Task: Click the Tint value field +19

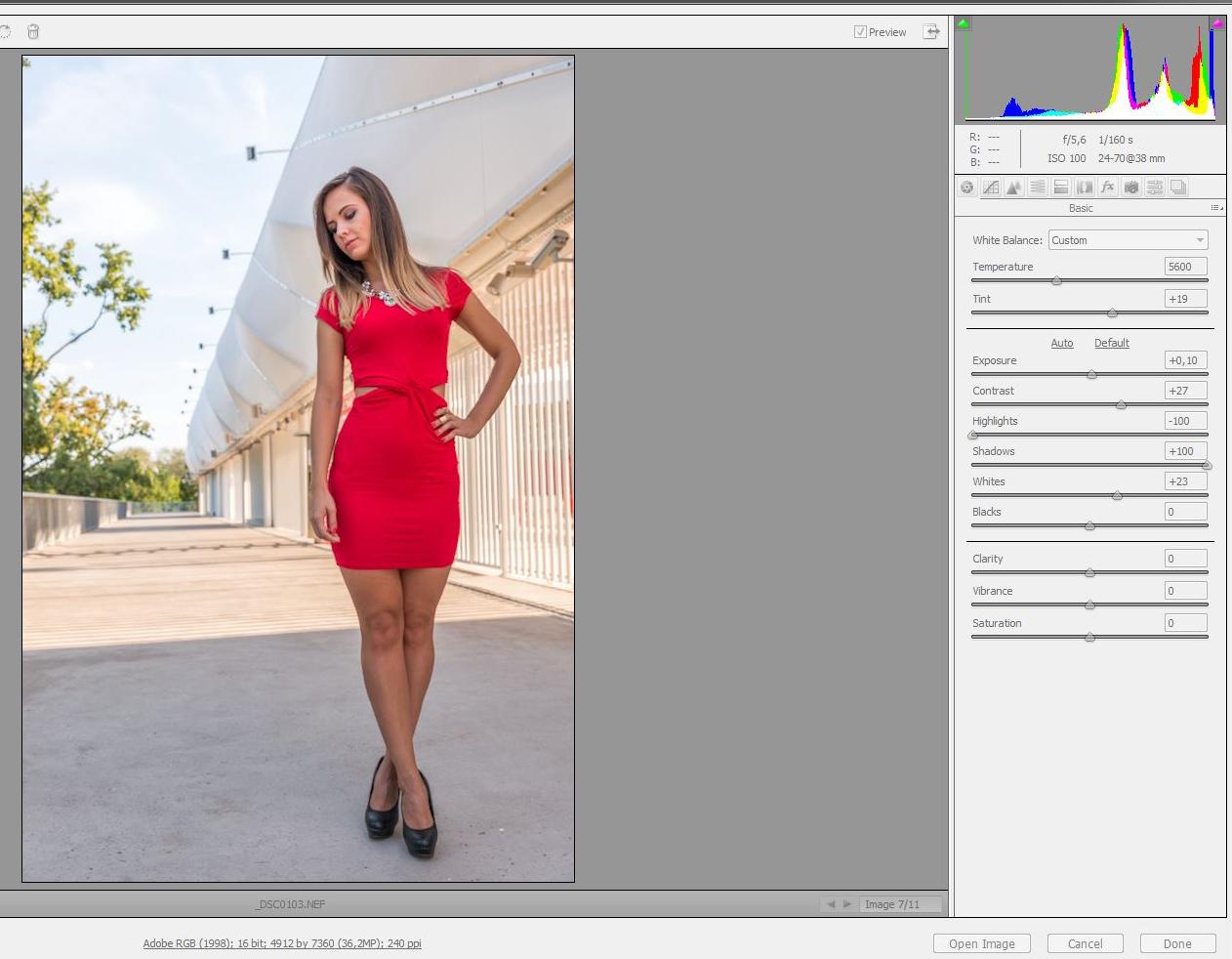Action: click(x=1185, y=299)
